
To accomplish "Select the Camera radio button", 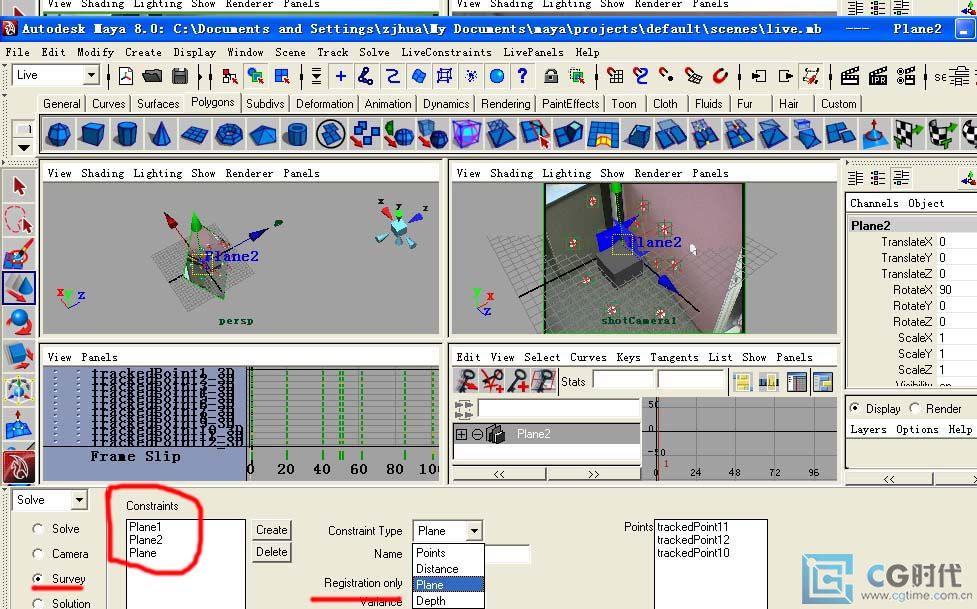I will pyautogui.click(x=37, y=554).
